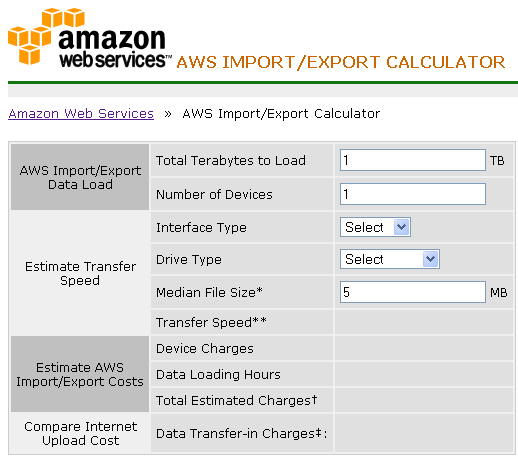Click the Estimate Transfer Speed section header
Screen dimensions: 518x456
point(80,273)
